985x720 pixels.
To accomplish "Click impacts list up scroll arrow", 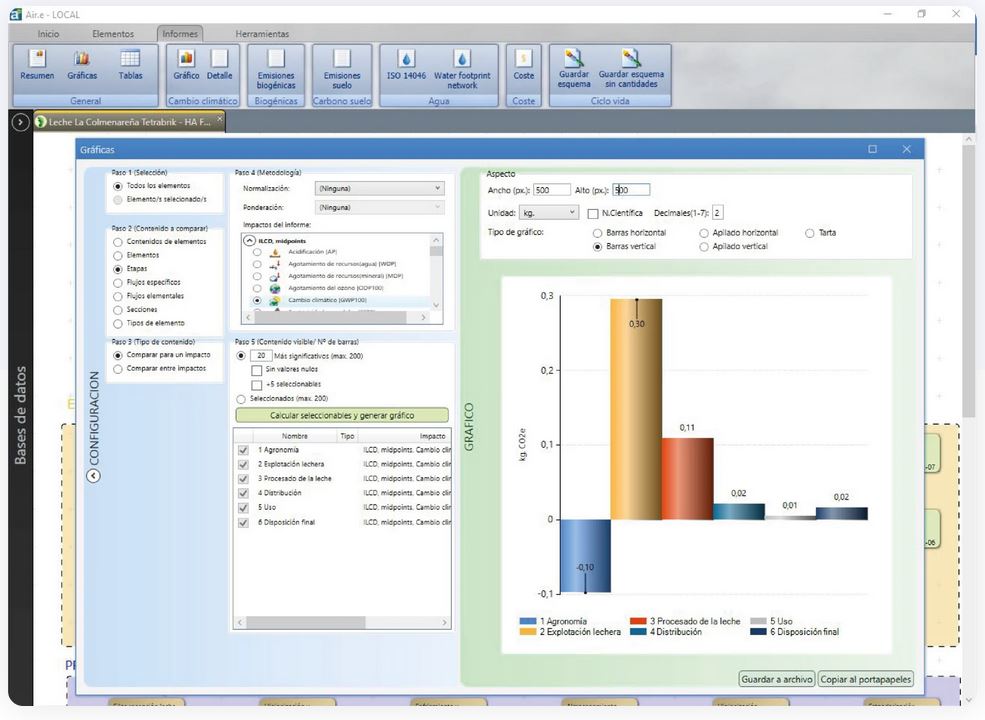I will (436, 240).
